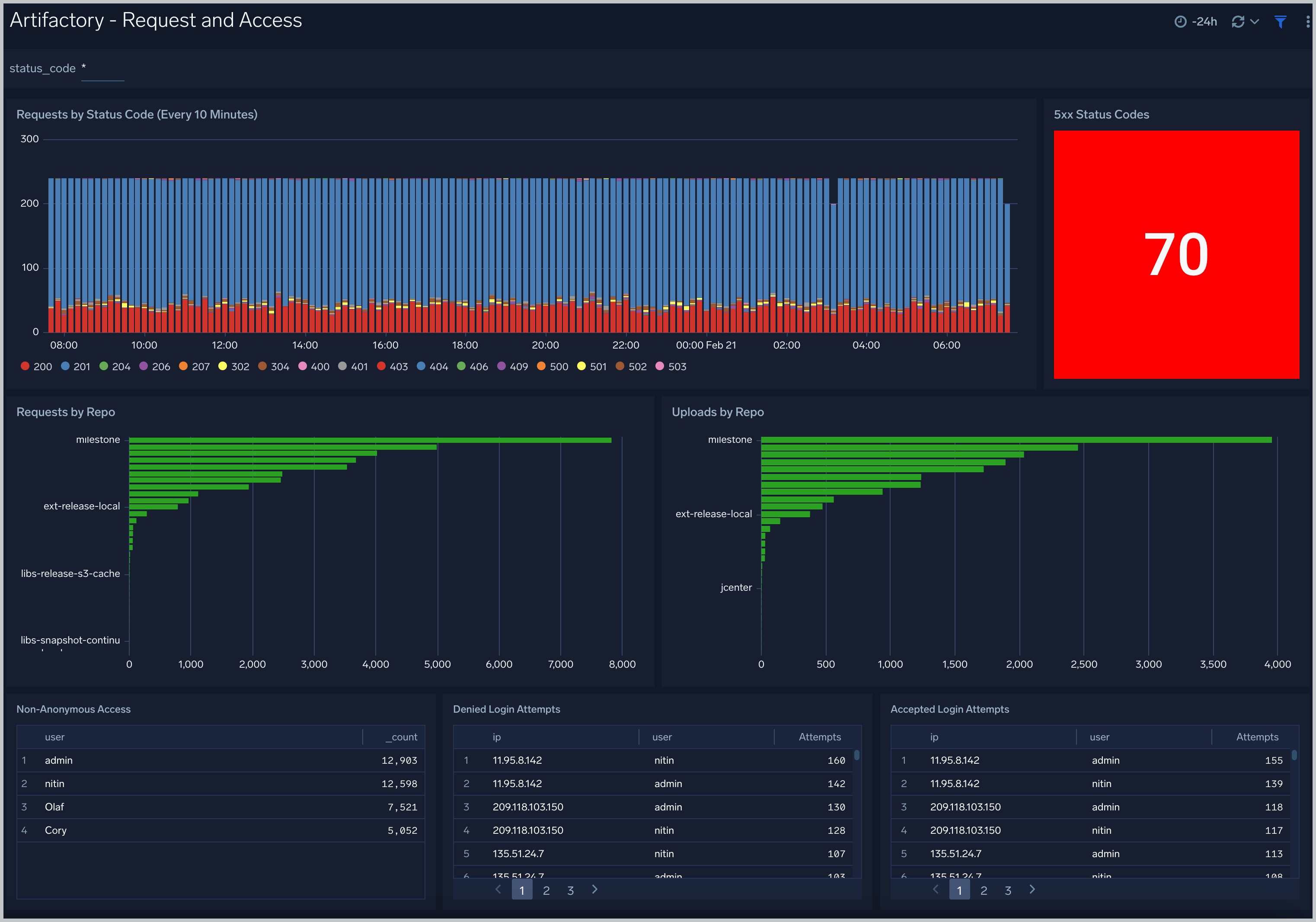Image resolution: width=1316 pixels, height=922 pixels.
Task: Select accepted login row with 155 attempts
Action: (1090, 760)
